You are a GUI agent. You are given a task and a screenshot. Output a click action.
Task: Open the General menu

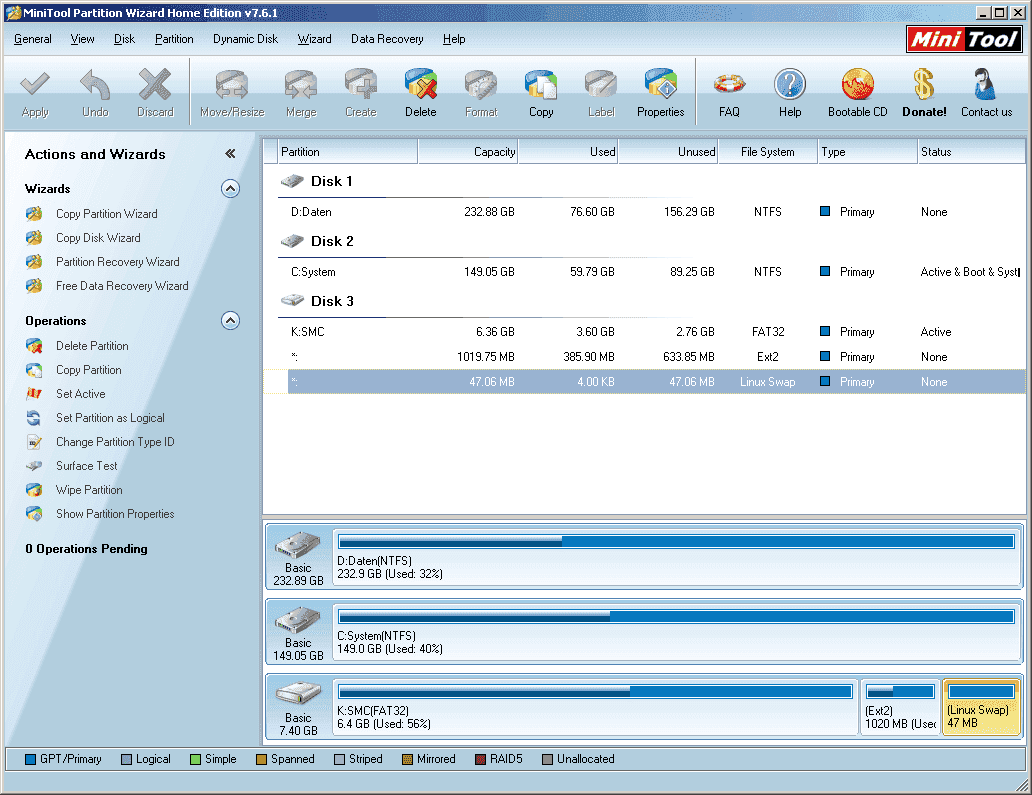33,39
